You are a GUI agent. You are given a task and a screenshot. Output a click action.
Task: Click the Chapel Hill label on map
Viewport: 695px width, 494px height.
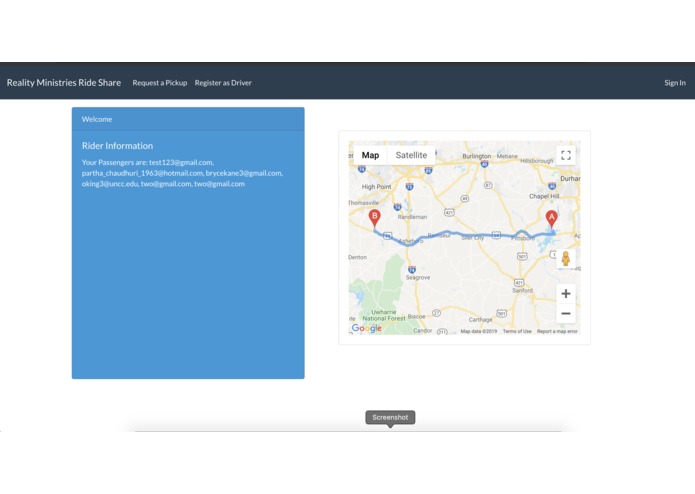(x=544, y=196)
